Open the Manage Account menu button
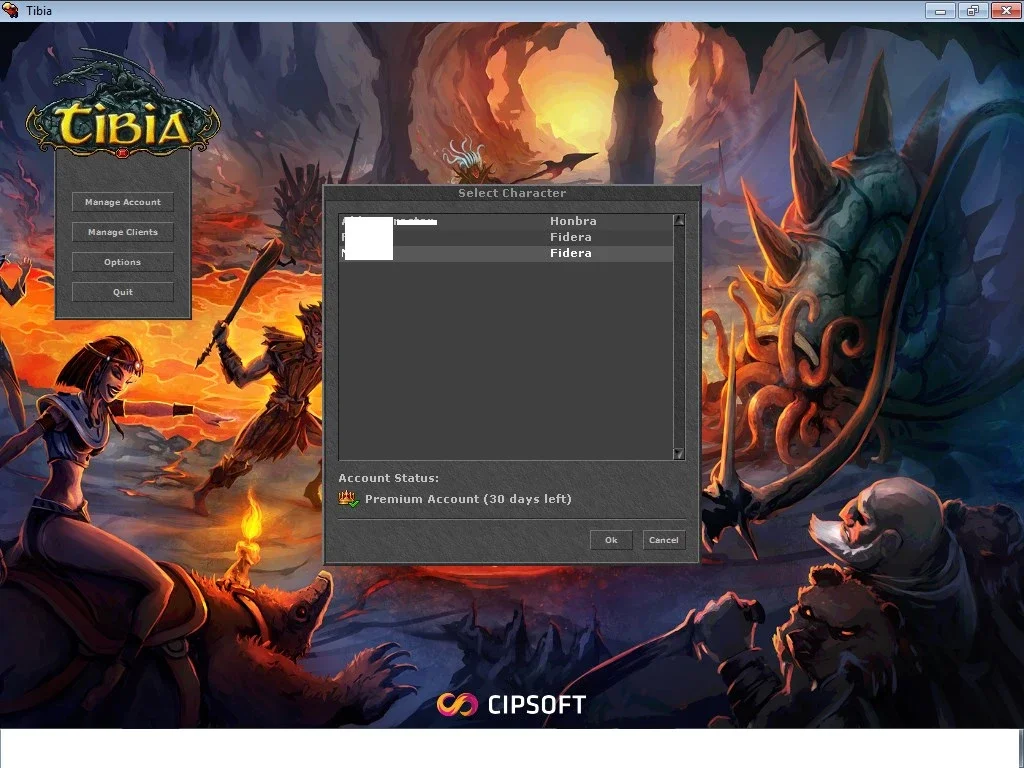Viewport: 1024px width, 768px height. click(x=123, y=202)
